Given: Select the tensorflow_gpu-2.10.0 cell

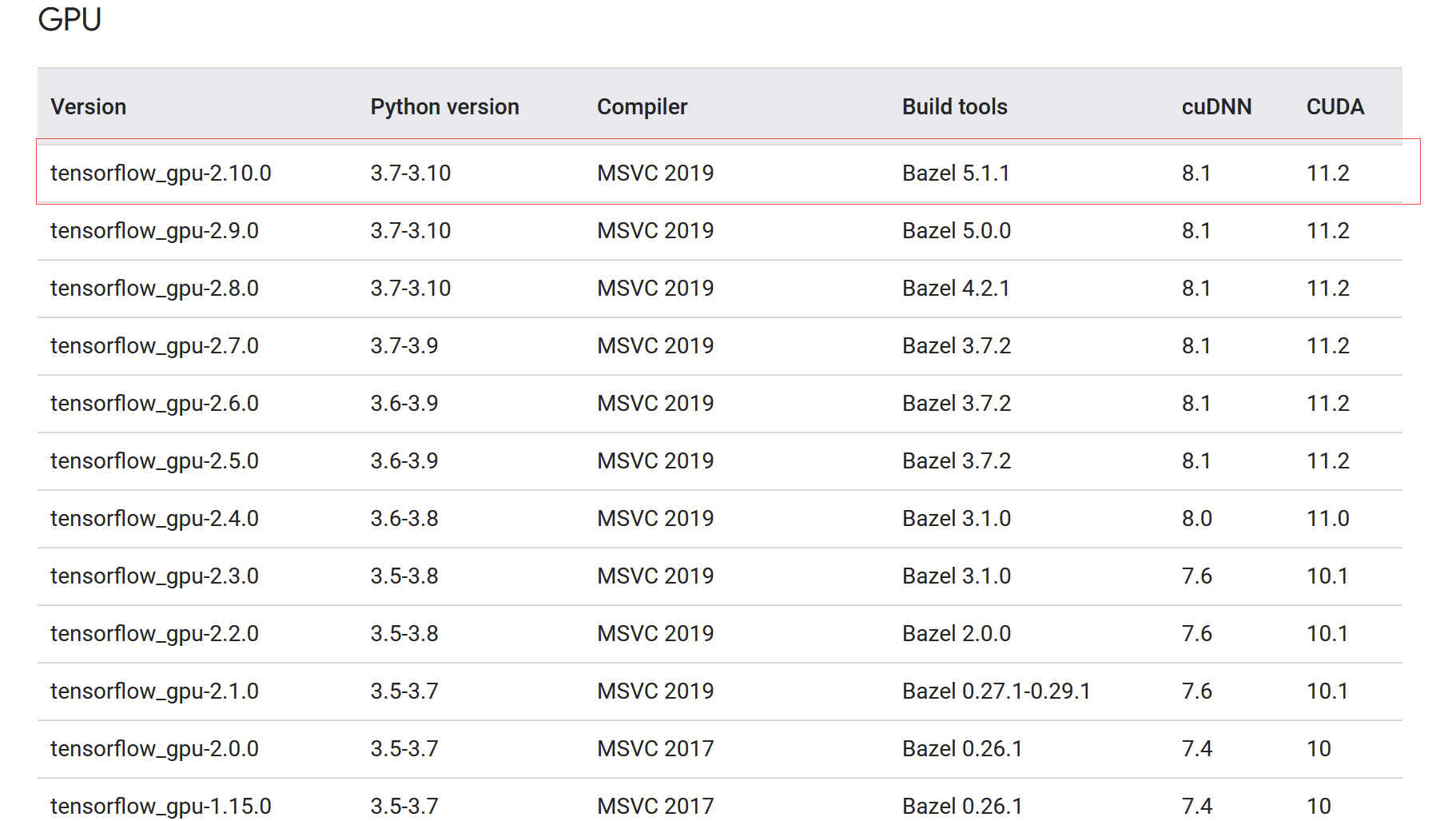Looking at the screenshot, I should coord(161,173).
